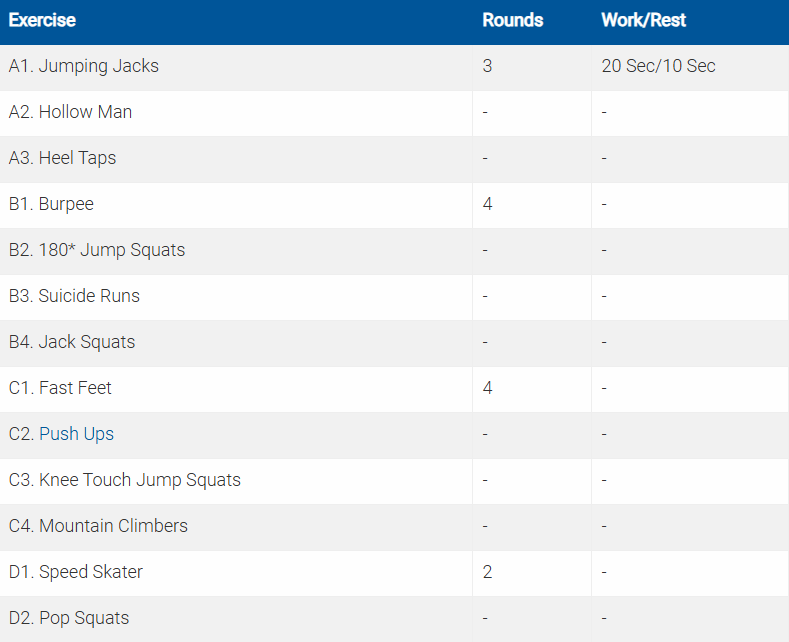This screenshot has height=642, width=789.
Task: Click the B1. Burpee exercise name
Action: (51, 204)
